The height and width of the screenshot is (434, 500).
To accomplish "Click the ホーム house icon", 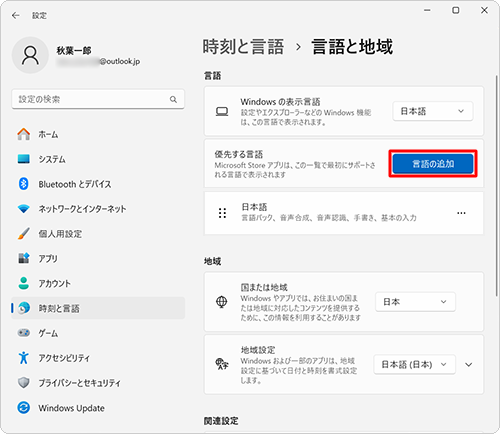I will click(x=24, y=134).
